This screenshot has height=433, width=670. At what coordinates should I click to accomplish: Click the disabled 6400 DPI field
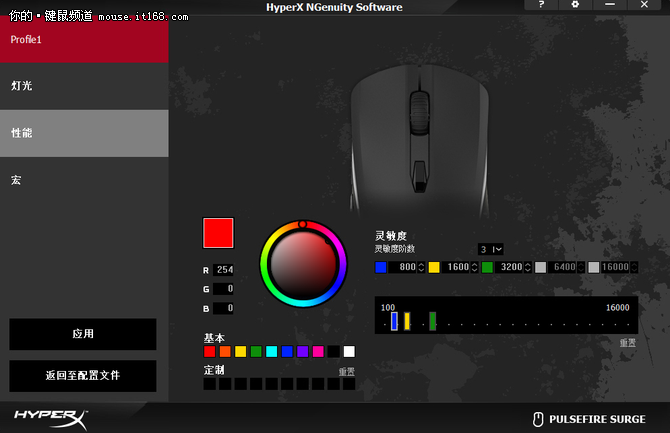pyautogui.click(x=563, y=267)
